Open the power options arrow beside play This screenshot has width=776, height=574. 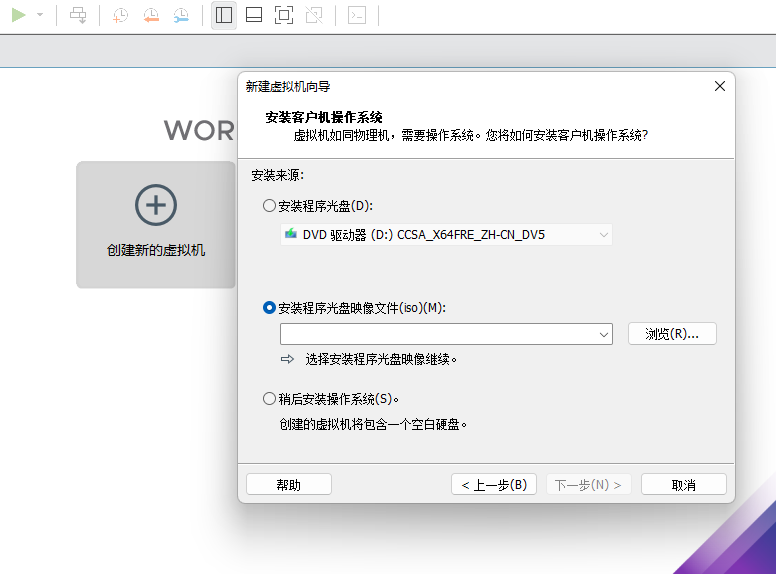point(40,15)
